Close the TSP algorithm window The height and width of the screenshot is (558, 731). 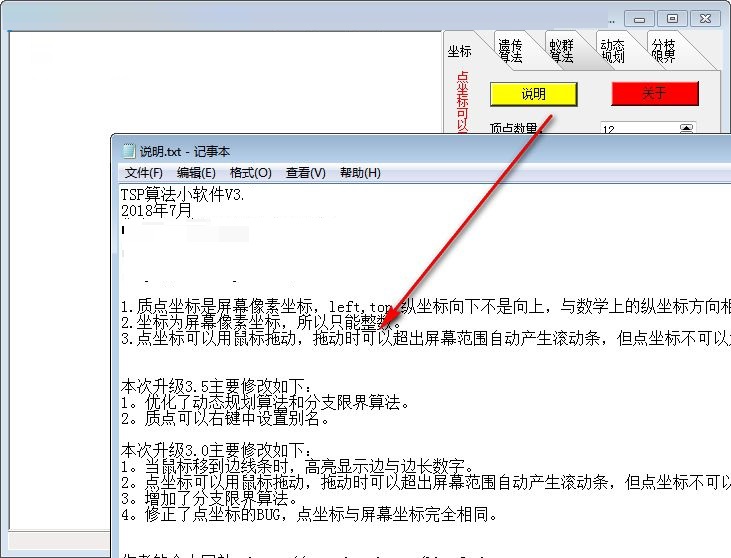705,19
